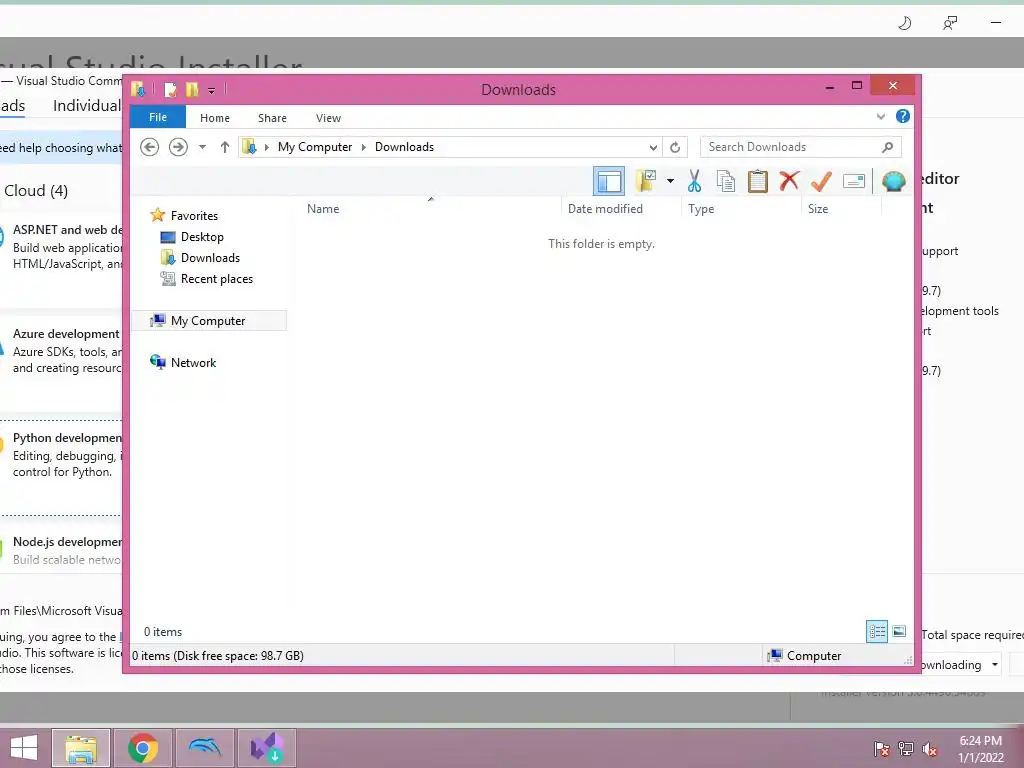Expand the address bar root chevron

pyautogui.click(x=266, y=147)
